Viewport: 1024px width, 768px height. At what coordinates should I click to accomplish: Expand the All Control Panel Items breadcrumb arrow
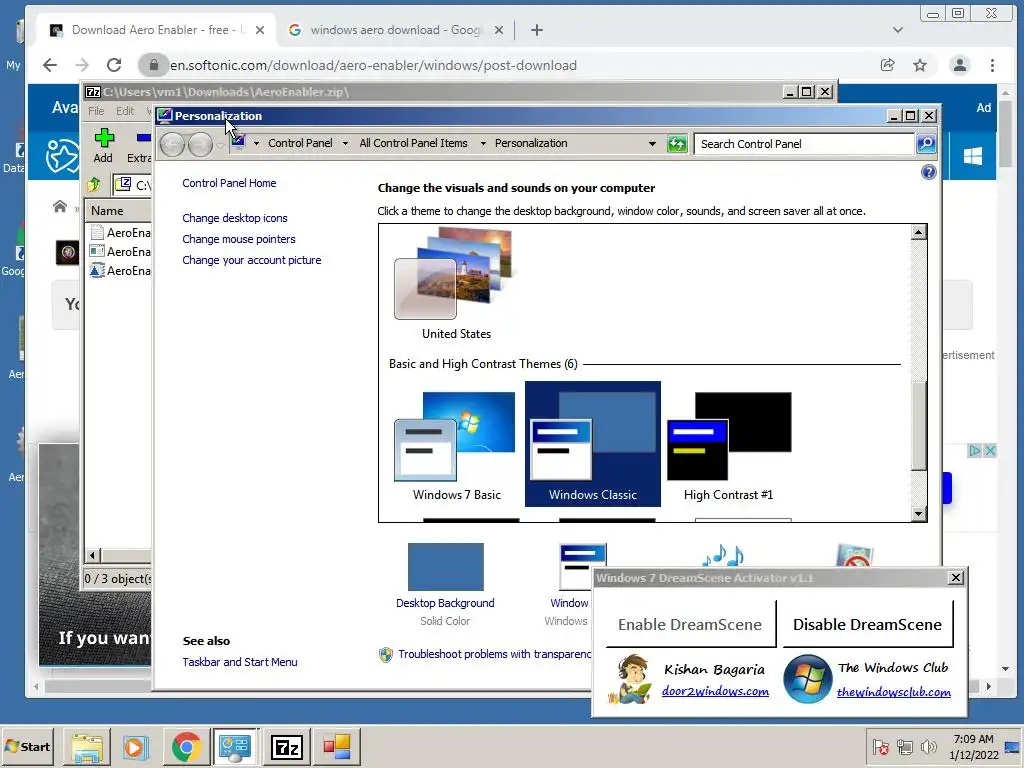click(483, 144)
